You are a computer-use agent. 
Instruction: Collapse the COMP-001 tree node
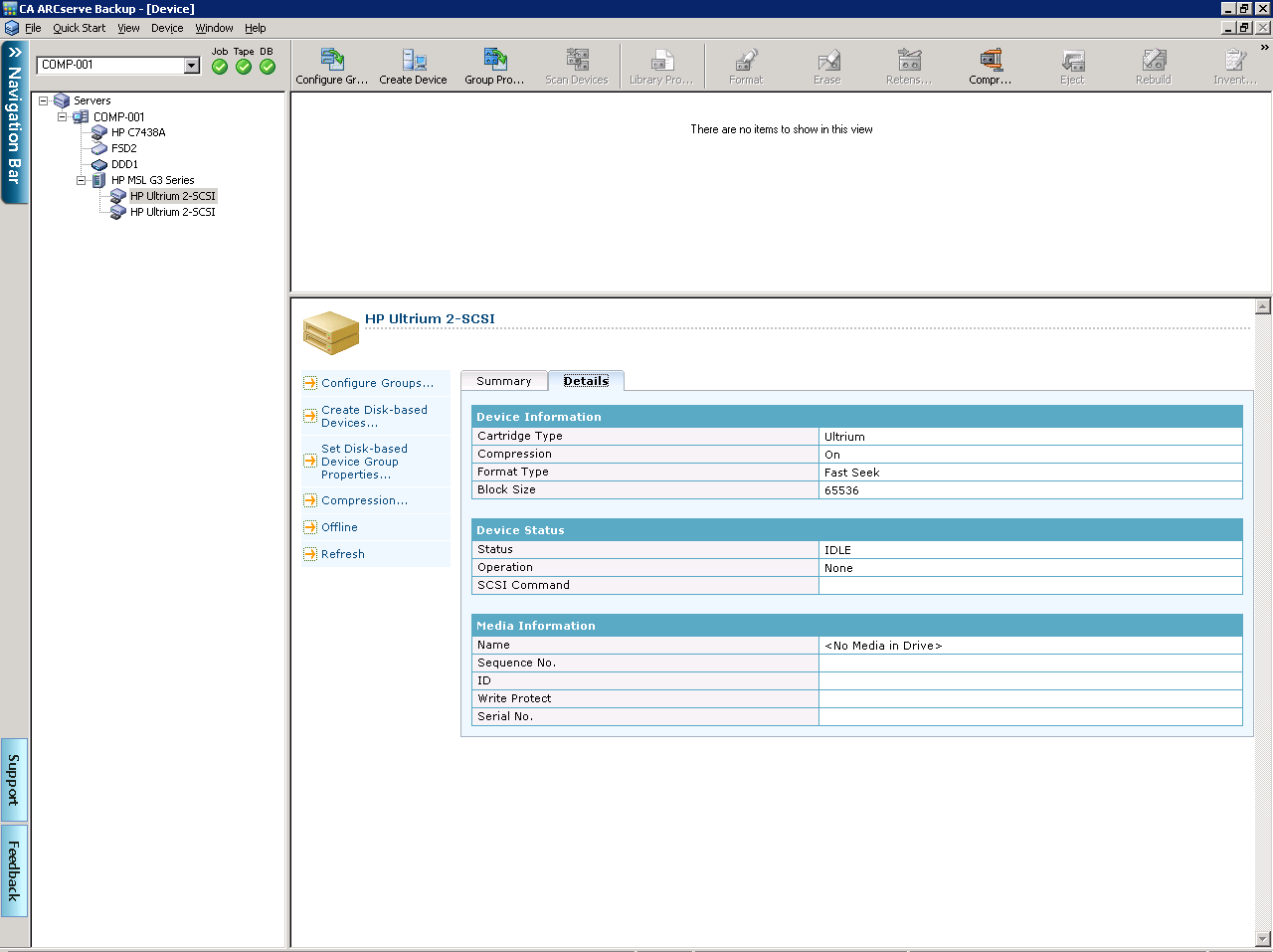[62, 116]
